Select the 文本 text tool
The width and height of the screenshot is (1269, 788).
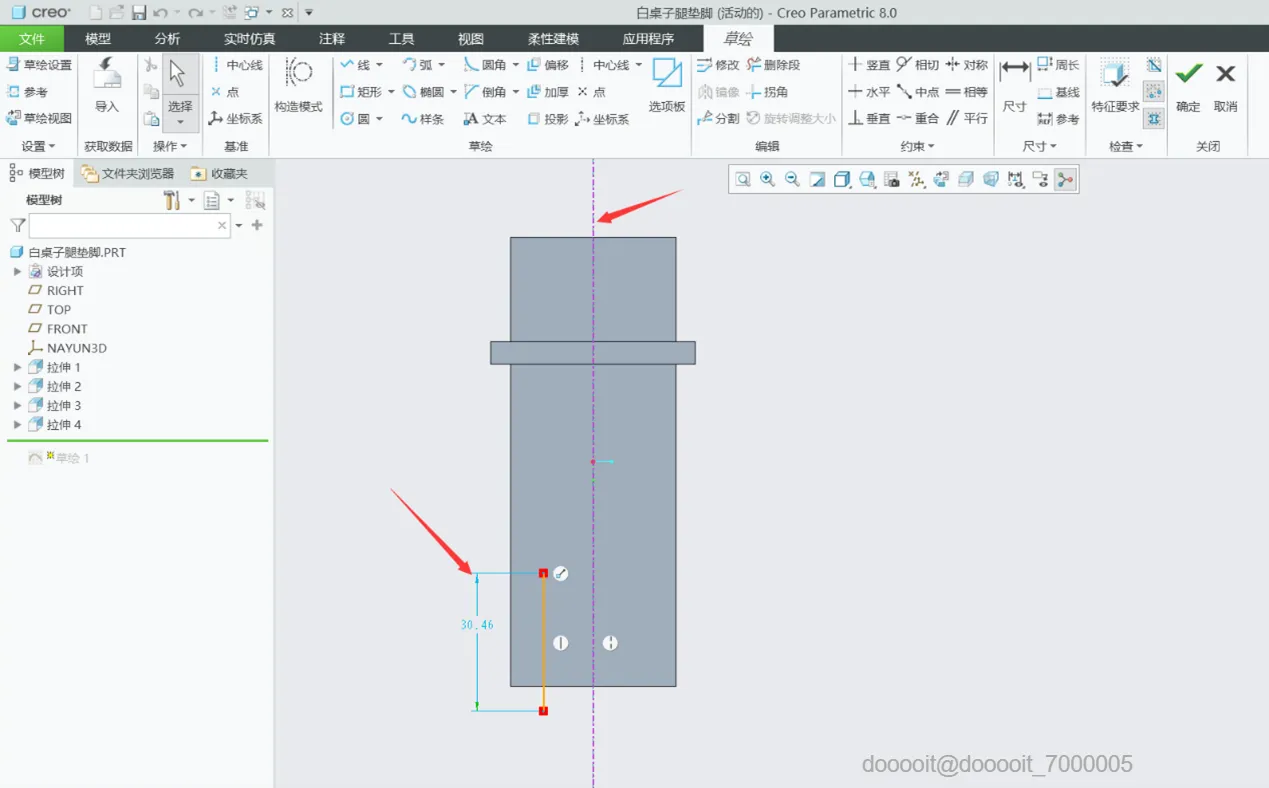click(485, 119)
